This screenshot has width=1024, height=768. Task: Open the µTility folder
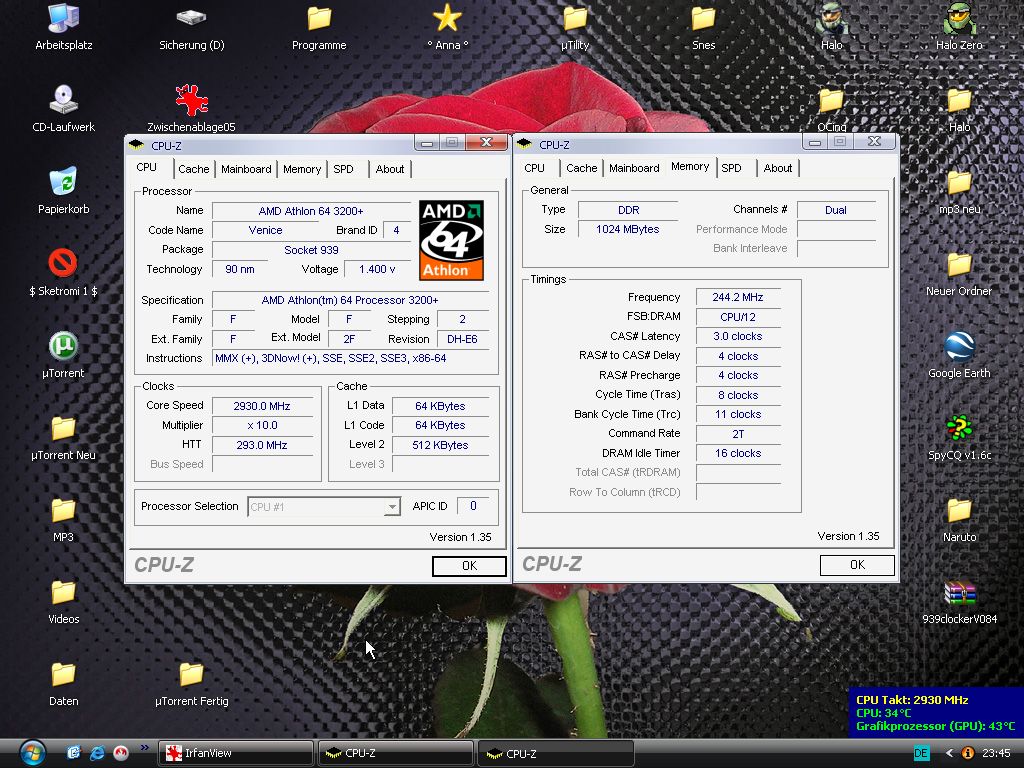575,26
